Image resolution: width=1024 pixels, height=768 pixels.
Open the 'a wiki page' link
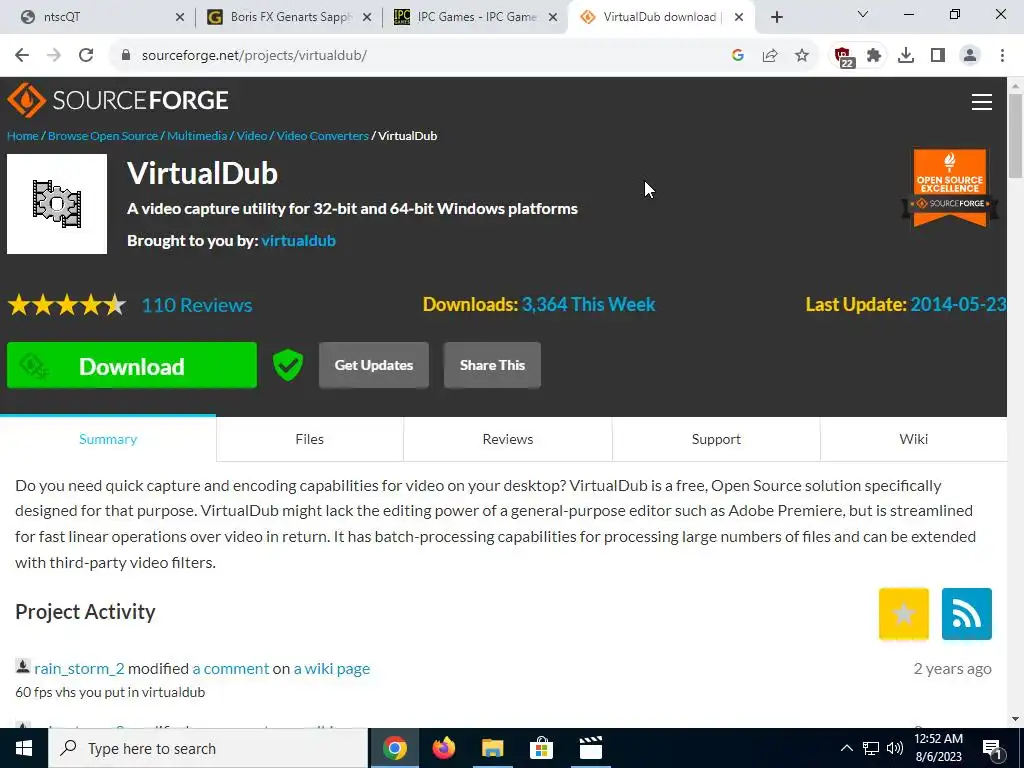point(332,668)
